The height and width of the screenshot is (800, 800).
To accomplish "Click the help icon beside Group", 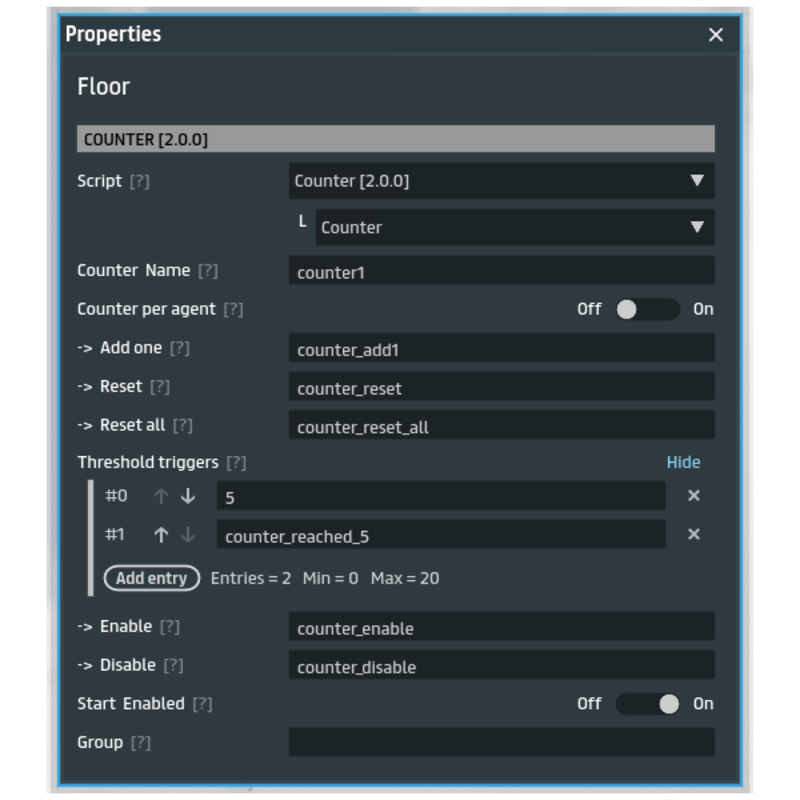I will [141, 743].
